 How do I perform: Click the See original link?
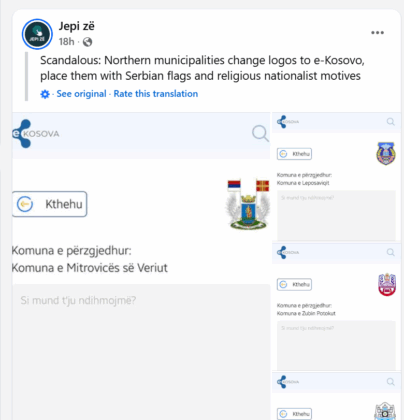pos(81,94)
